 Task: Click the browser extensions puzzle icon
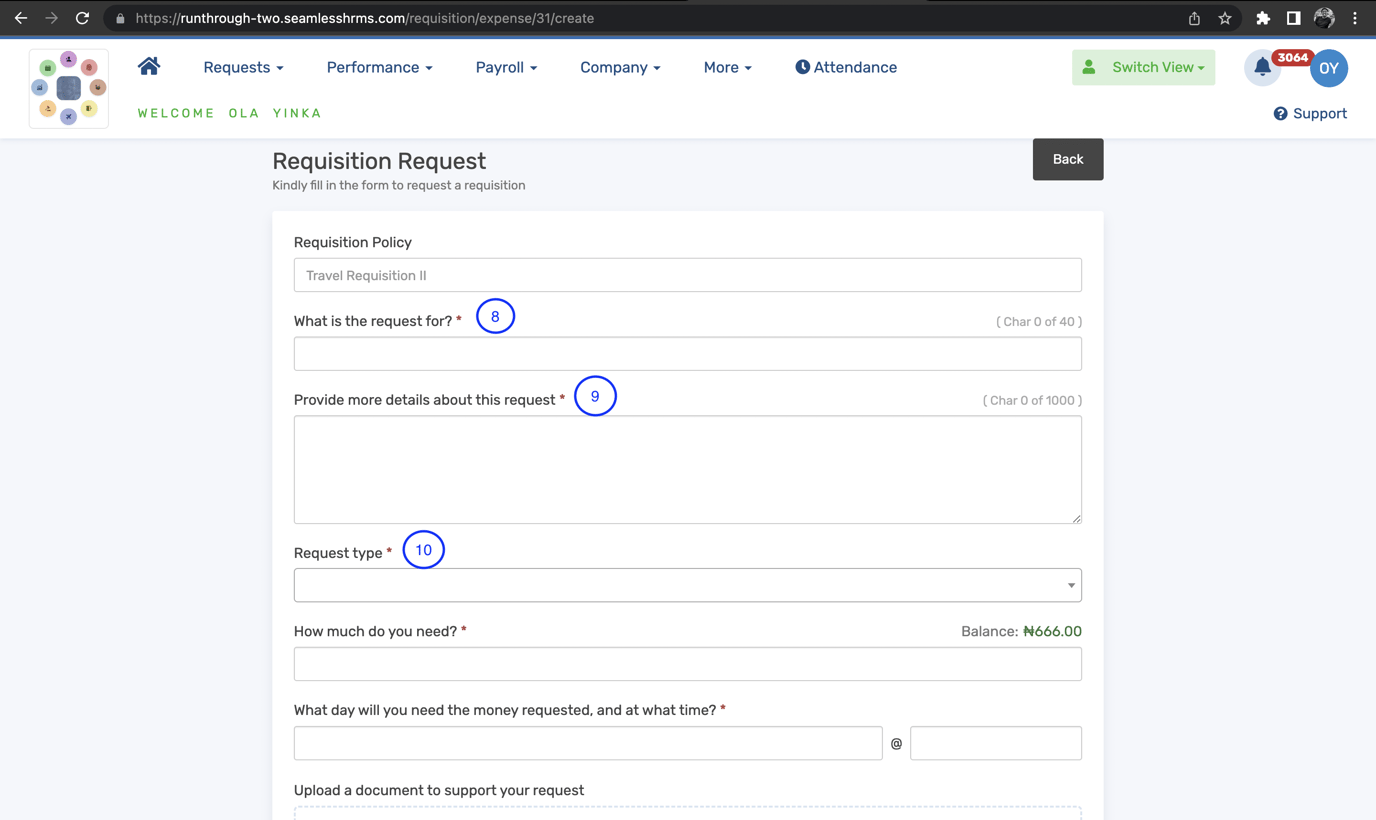point(1263,17)
